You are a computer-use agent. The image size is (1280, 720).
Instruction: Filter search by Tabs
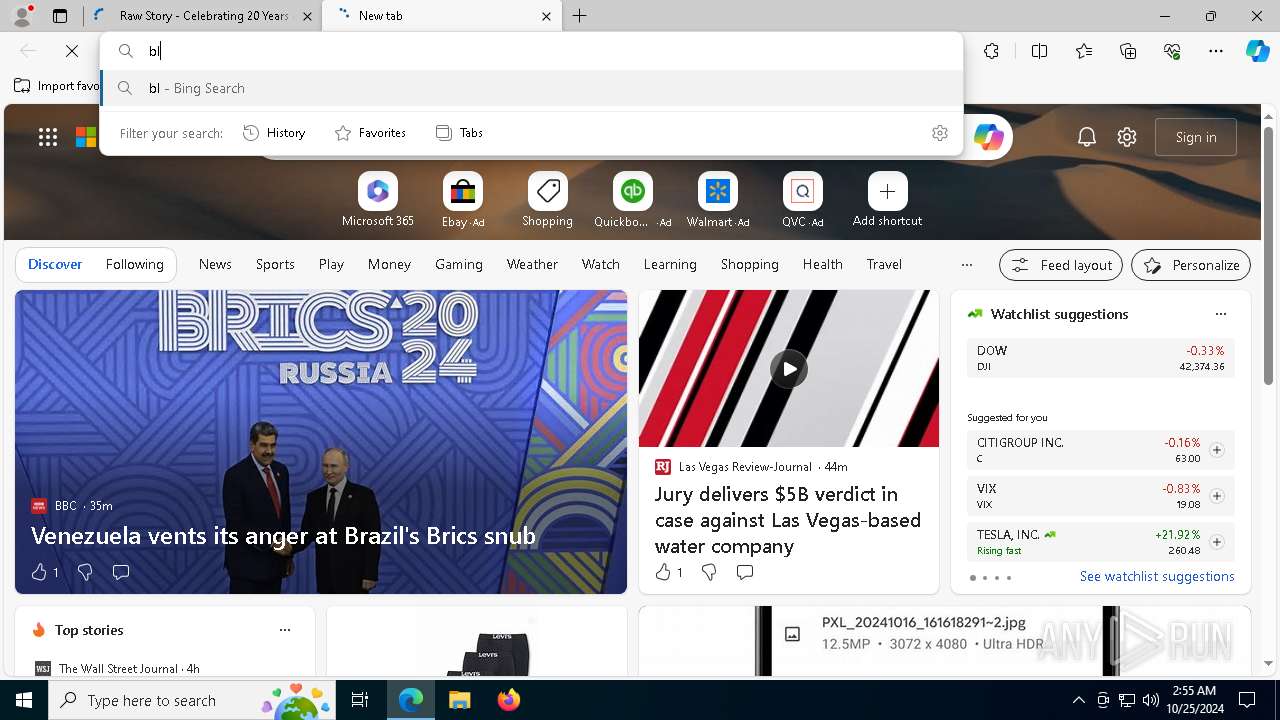point(459,133)
